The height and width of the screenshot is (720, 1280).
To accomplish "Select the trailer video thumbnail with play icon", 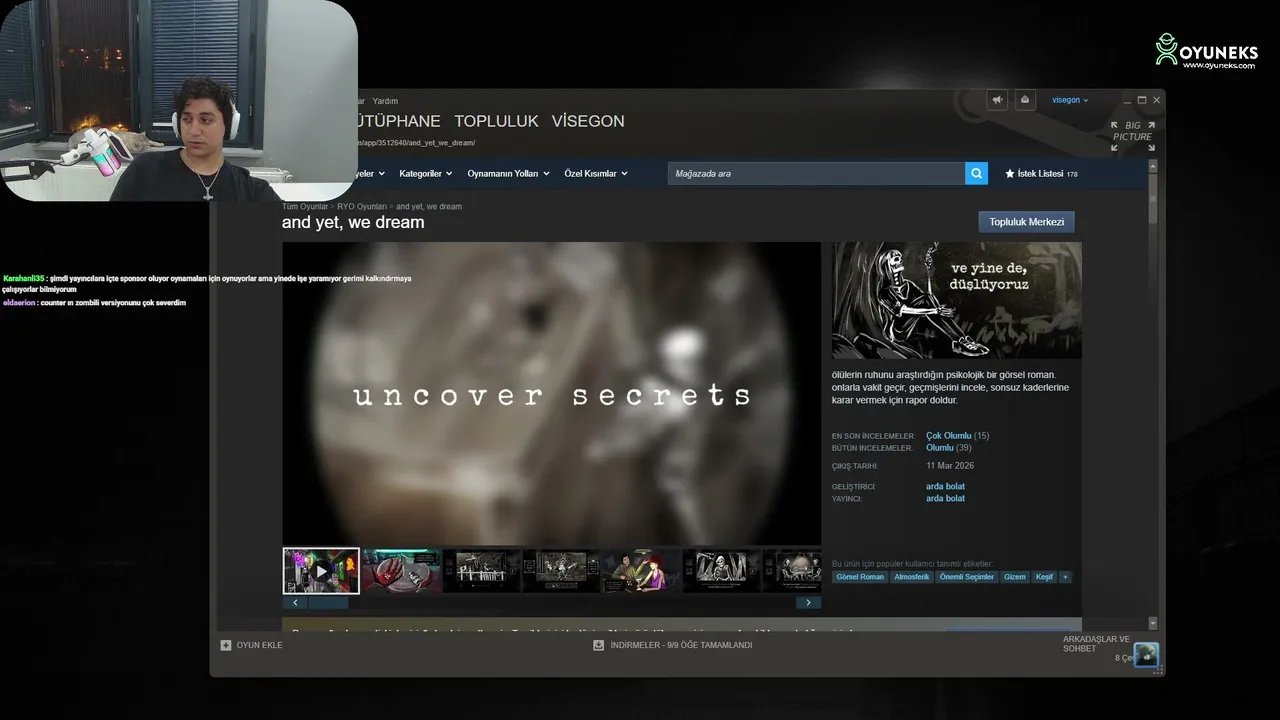I will point(321,571).
